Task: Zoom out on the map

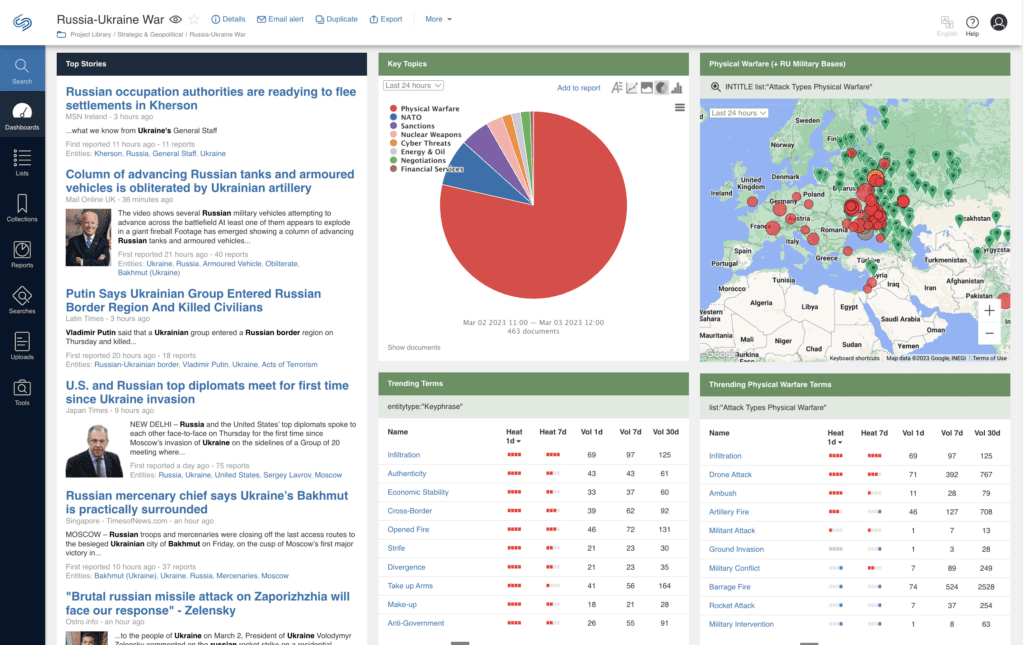Action: pyautogui.click(x=989, y=334)
